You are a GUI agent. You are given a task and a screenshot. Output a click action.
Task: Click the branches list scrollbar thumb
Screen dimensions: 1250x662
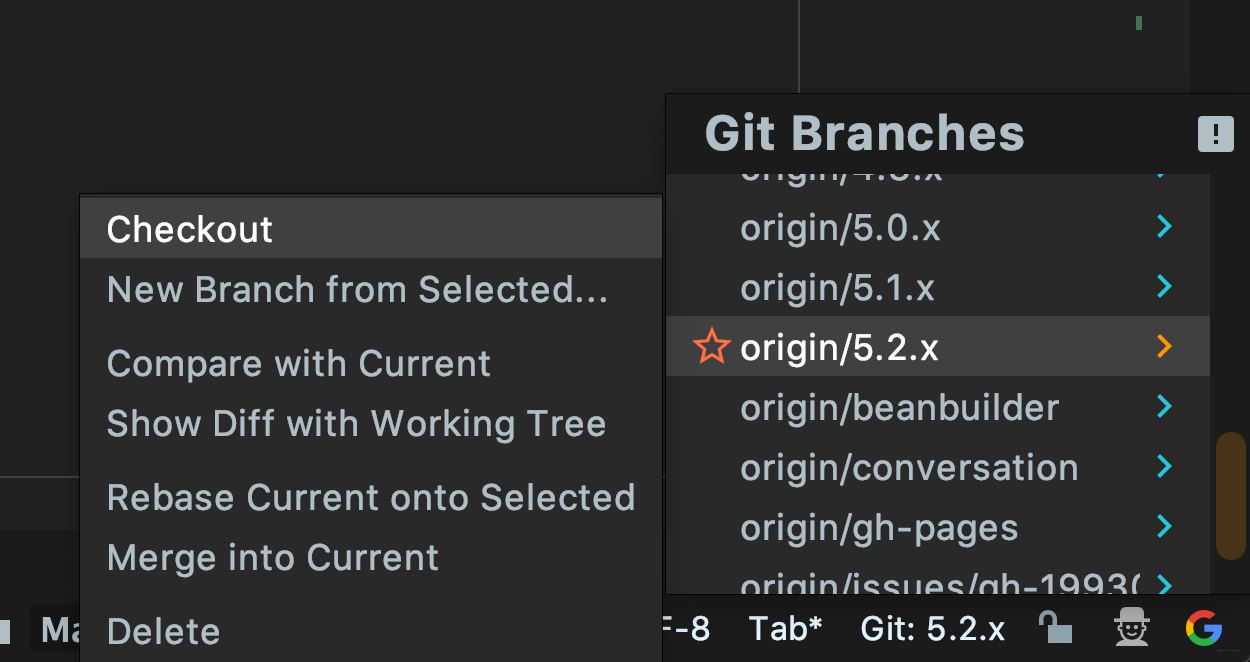point(1230,496)
